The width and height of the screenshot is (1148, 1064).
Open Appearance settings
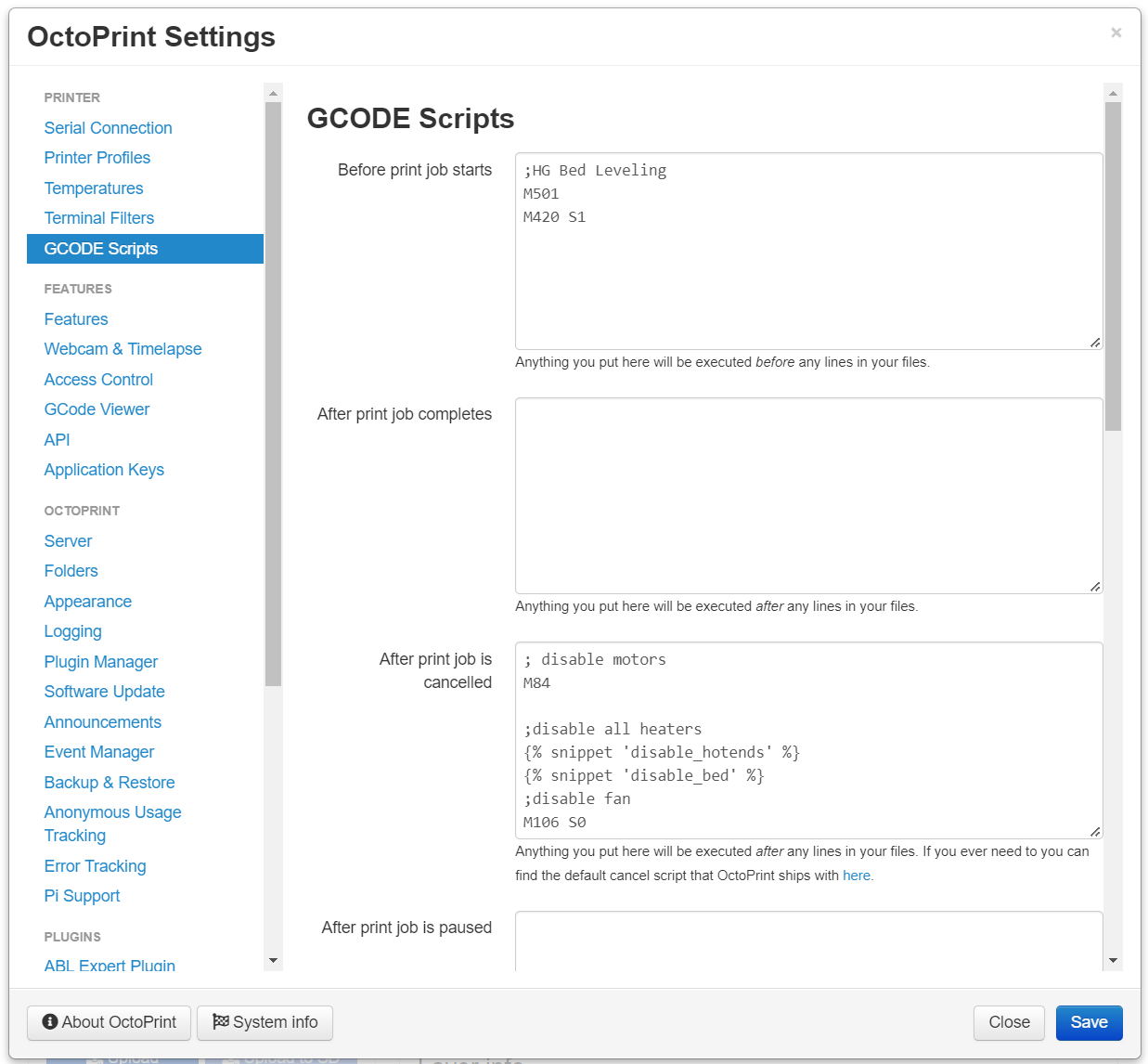[x=87, y=602]
